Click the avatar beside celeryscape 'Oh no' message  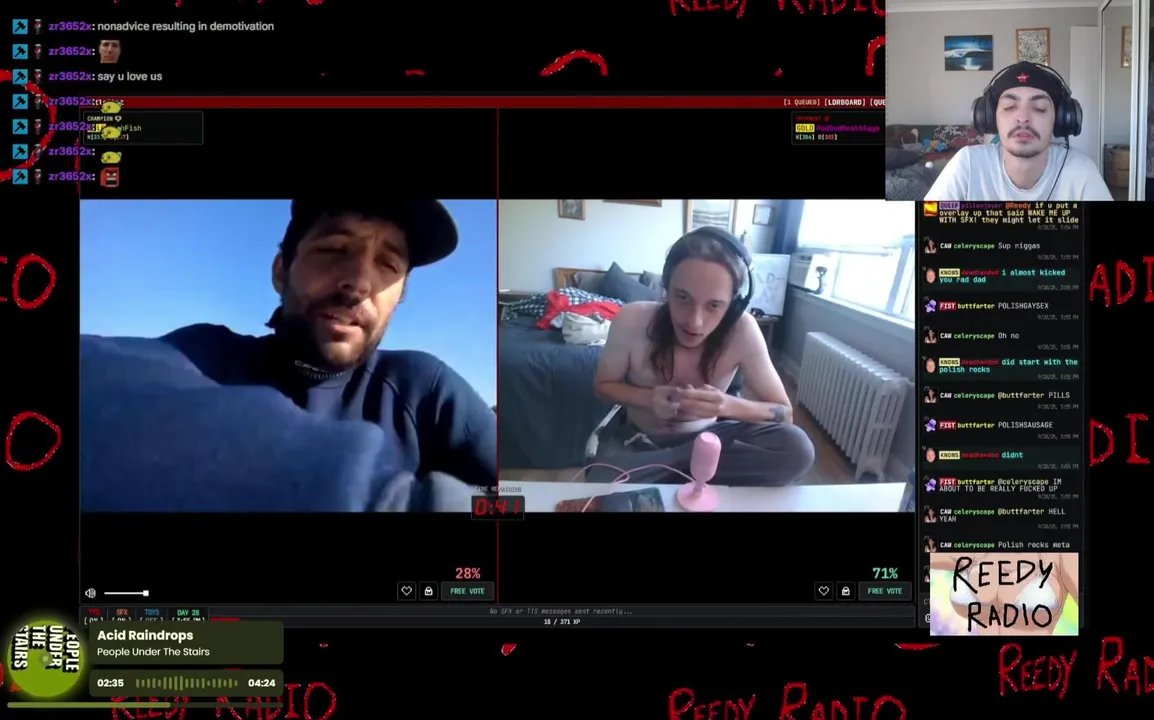[930, 336]
